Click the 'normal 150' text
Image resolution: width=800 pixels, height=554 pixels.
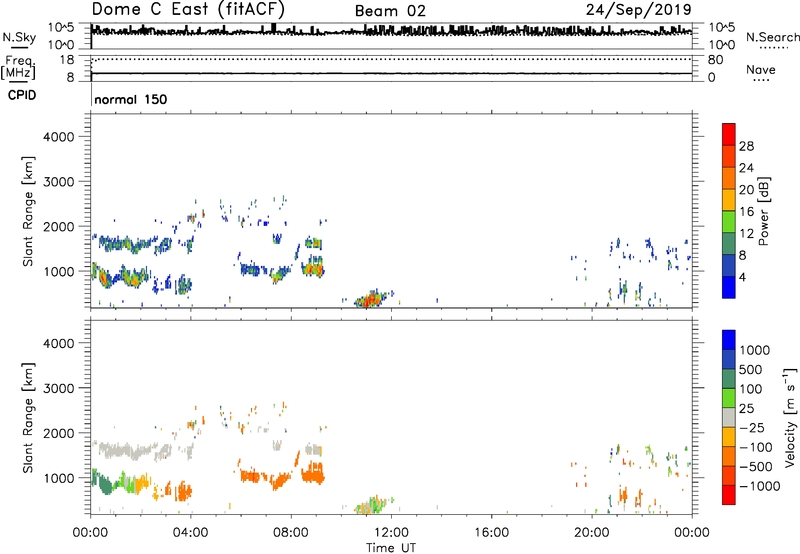(x=131, y=99)
